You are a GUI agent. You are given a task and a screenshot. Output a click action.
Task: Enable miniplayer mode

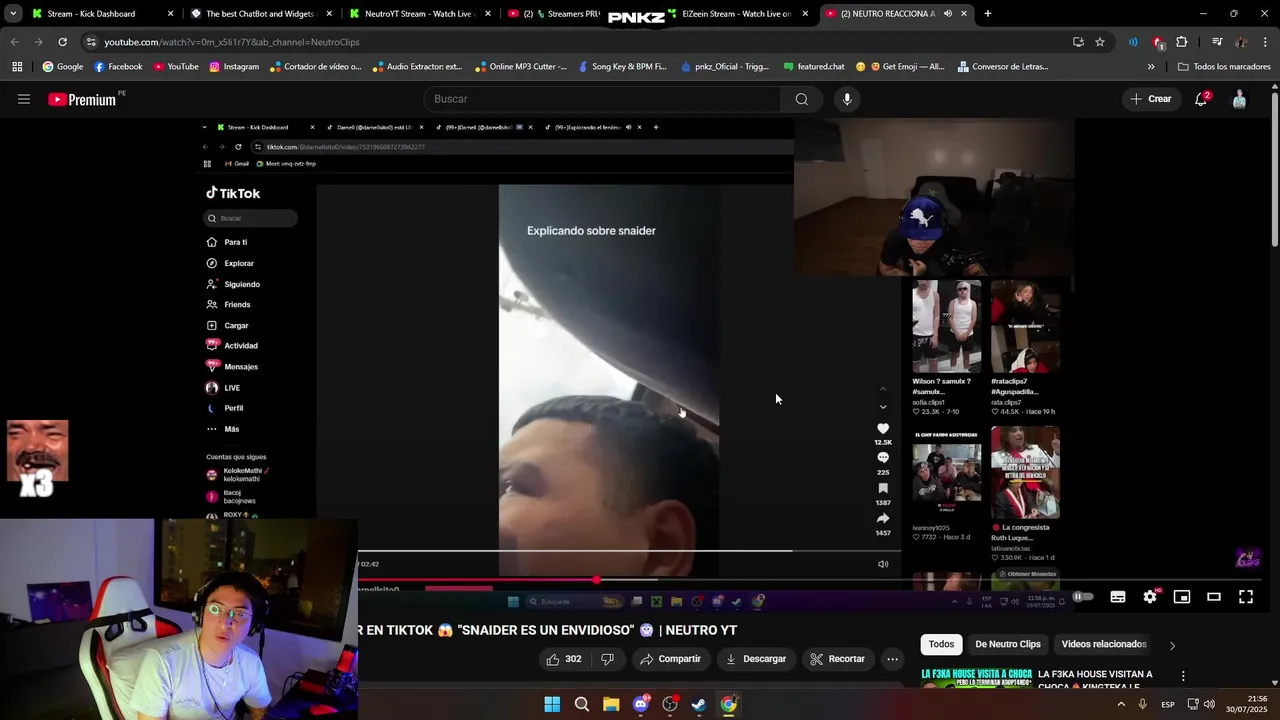[1182, 597]
